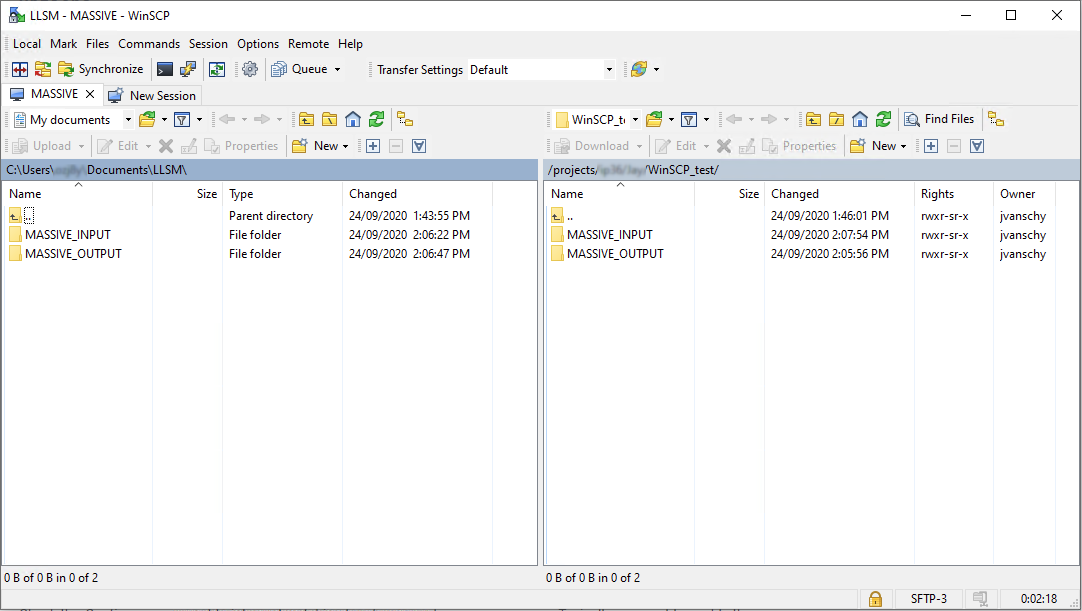Sort remote files by Rights column
This screenshot has height=611, width=1082.
click(937, 194)
